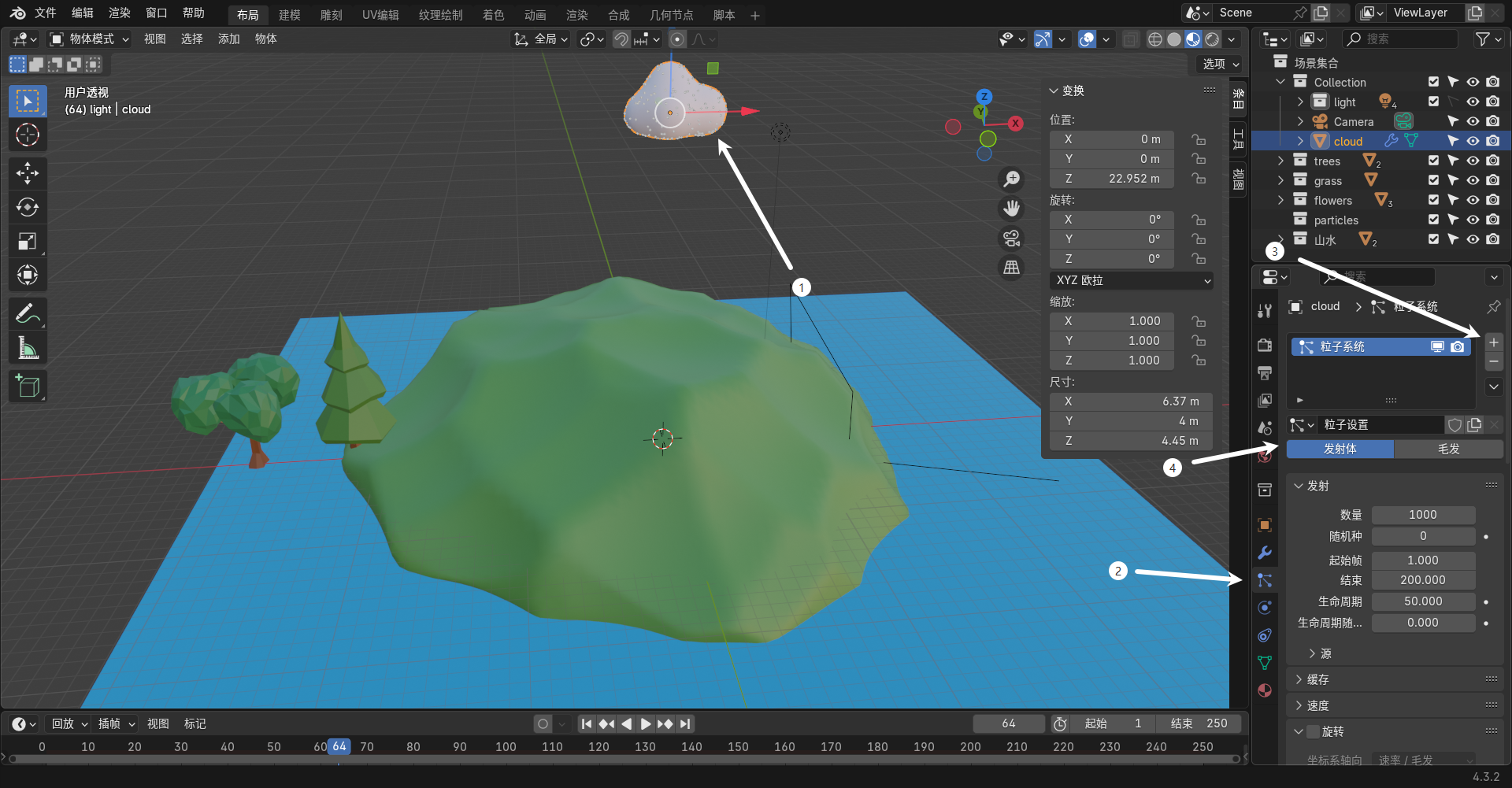Select the Measure ruler tool

point(28,347)
